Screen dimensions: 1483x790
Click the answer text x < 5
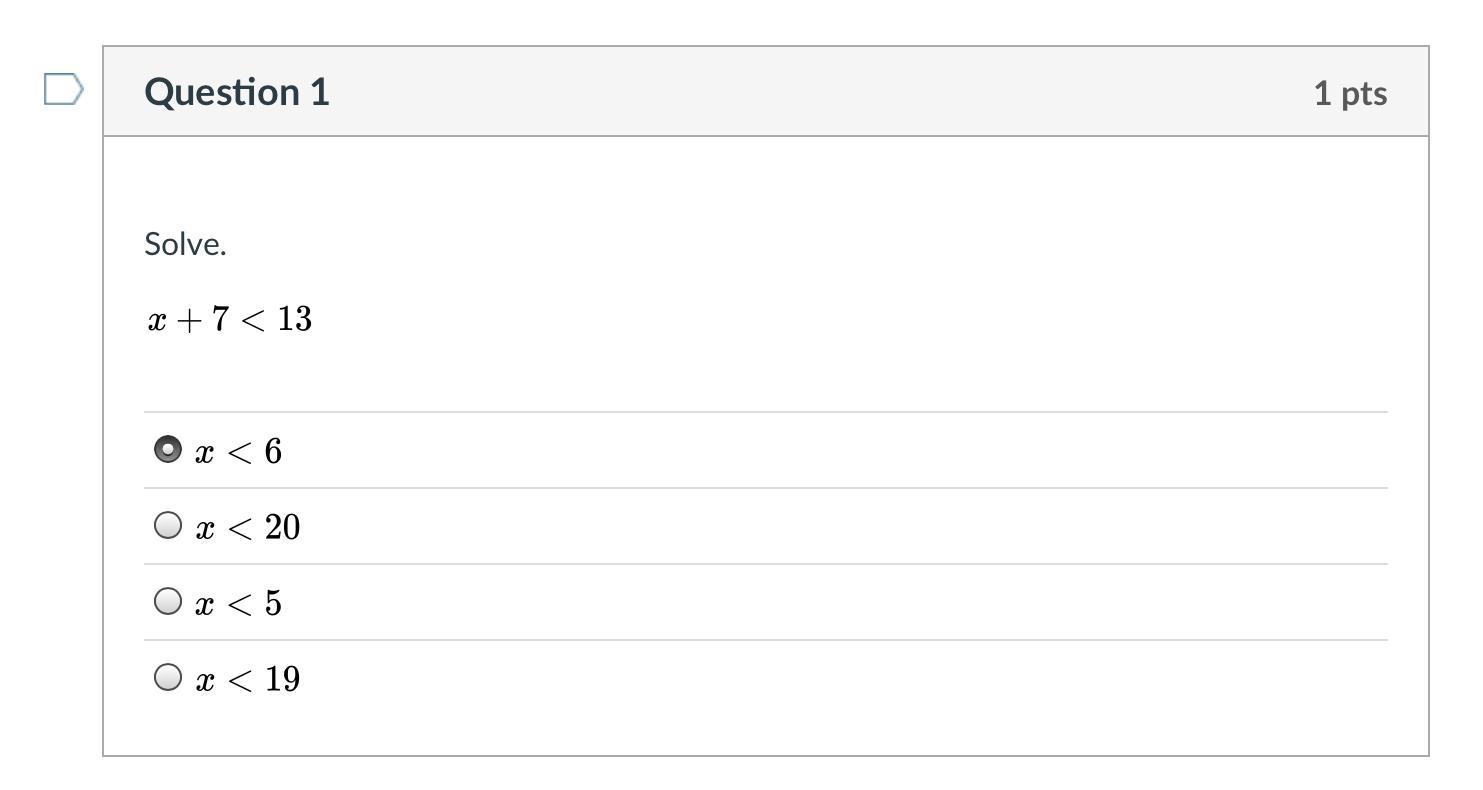(x=239, y=604)
